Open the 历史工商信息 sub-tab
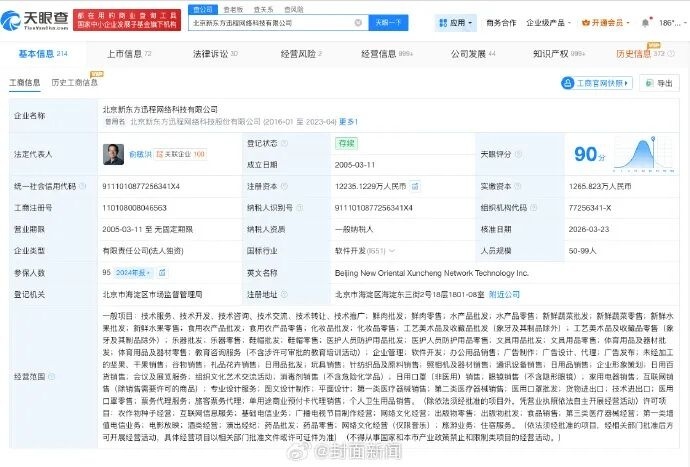This screenshot has height=467, width=690. (x=75, y=83)
